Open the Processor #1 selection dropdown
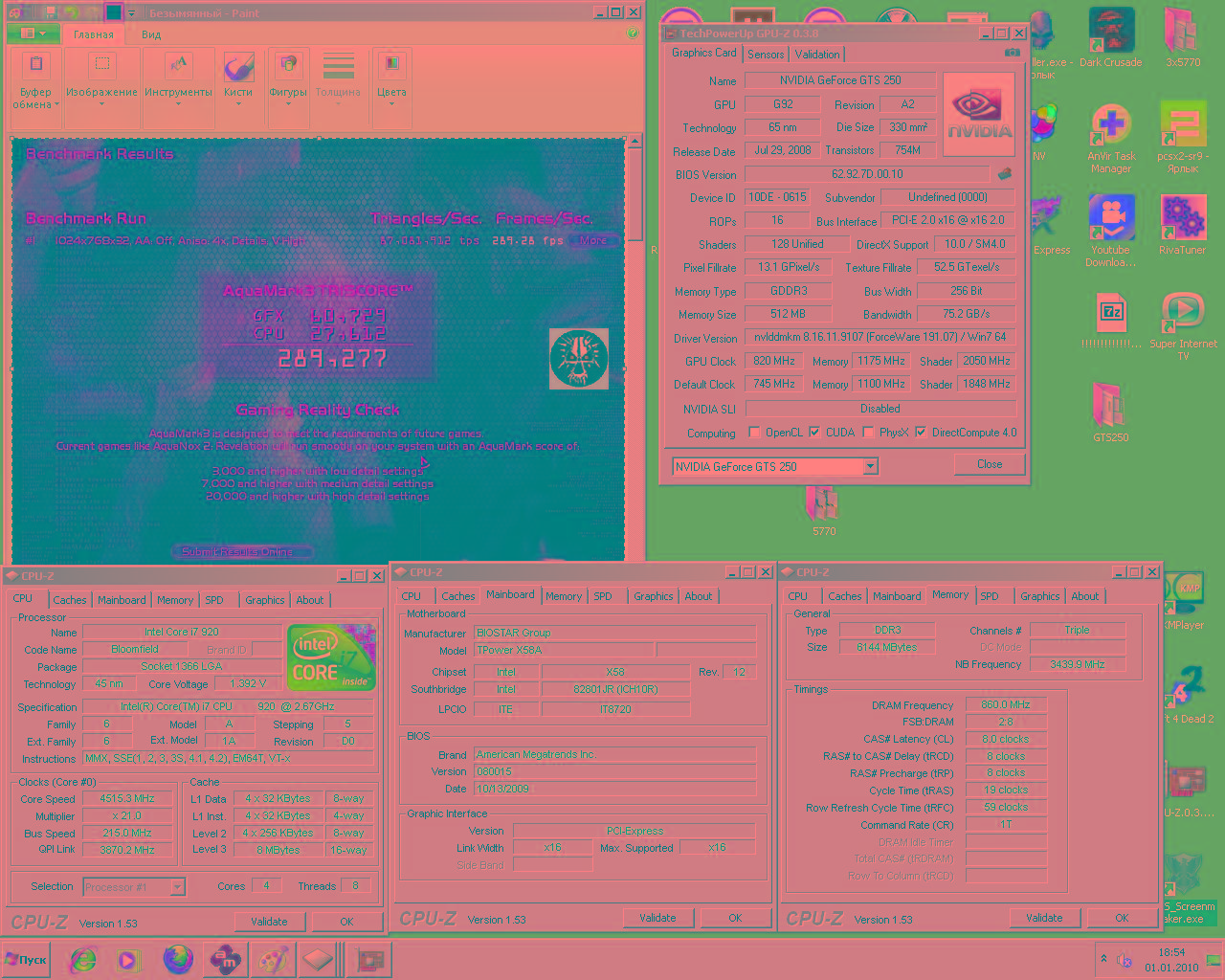 coord(134,887)
